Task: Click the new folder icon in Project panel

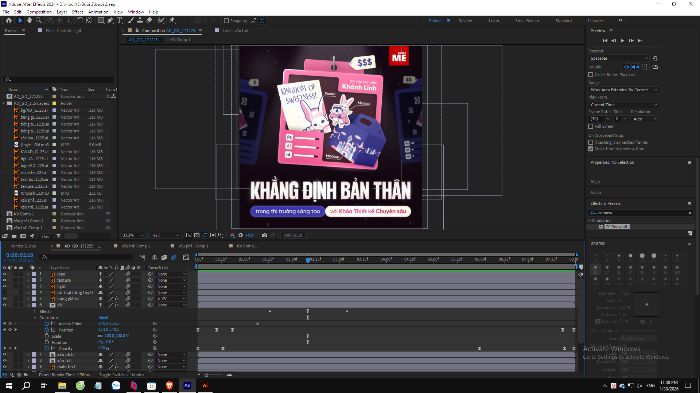Action: pyautogui.click(x=14, y=236)
